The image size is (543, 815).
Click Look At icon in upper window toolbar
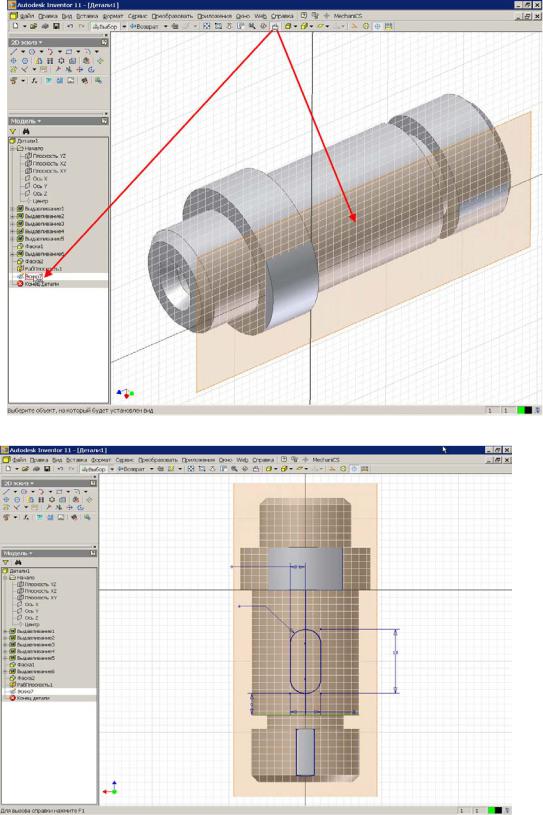275,26
